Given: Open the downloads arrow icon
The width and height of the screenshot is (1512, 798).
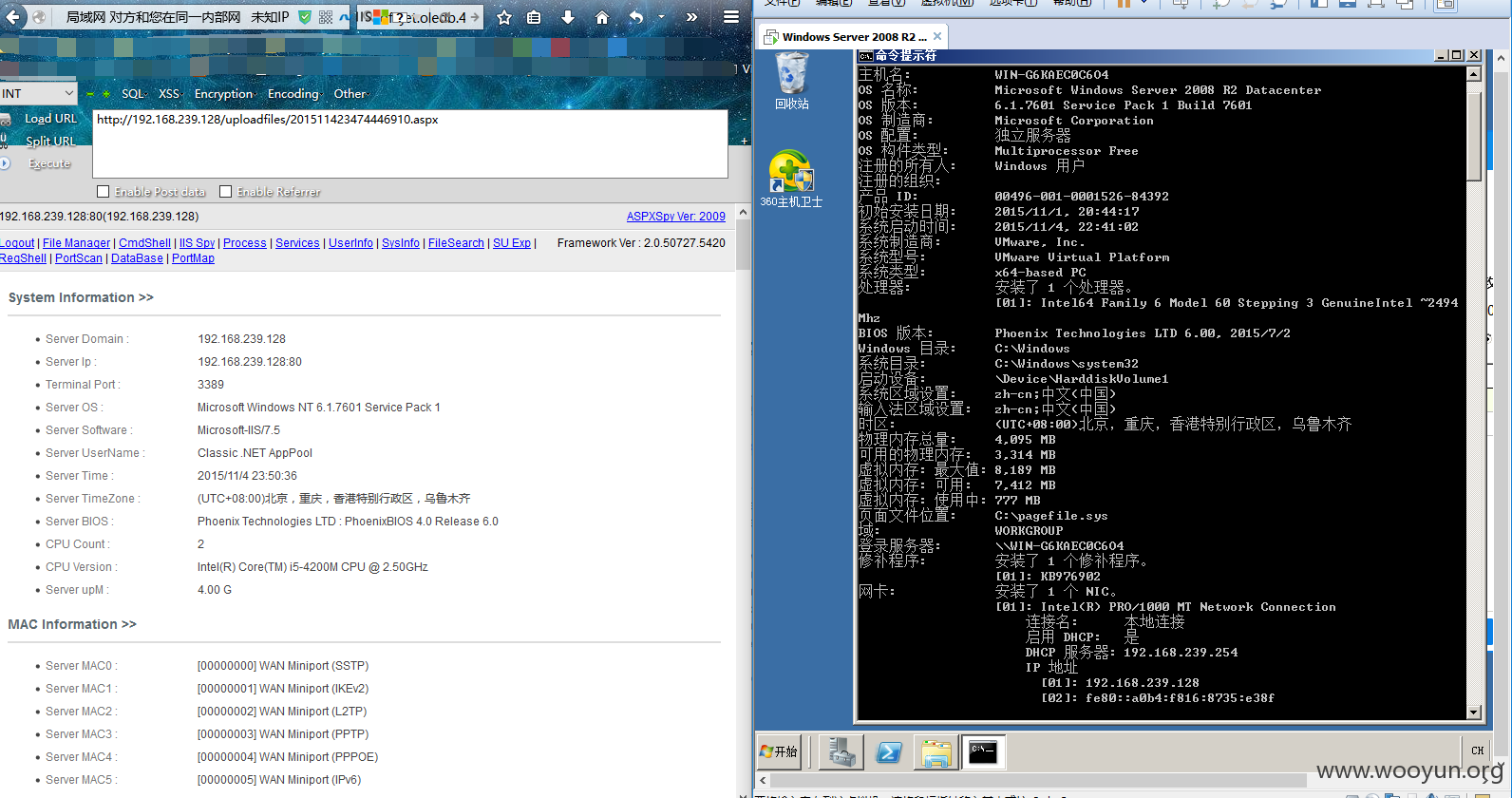Looking at the screenshot, I should point(568,17).
